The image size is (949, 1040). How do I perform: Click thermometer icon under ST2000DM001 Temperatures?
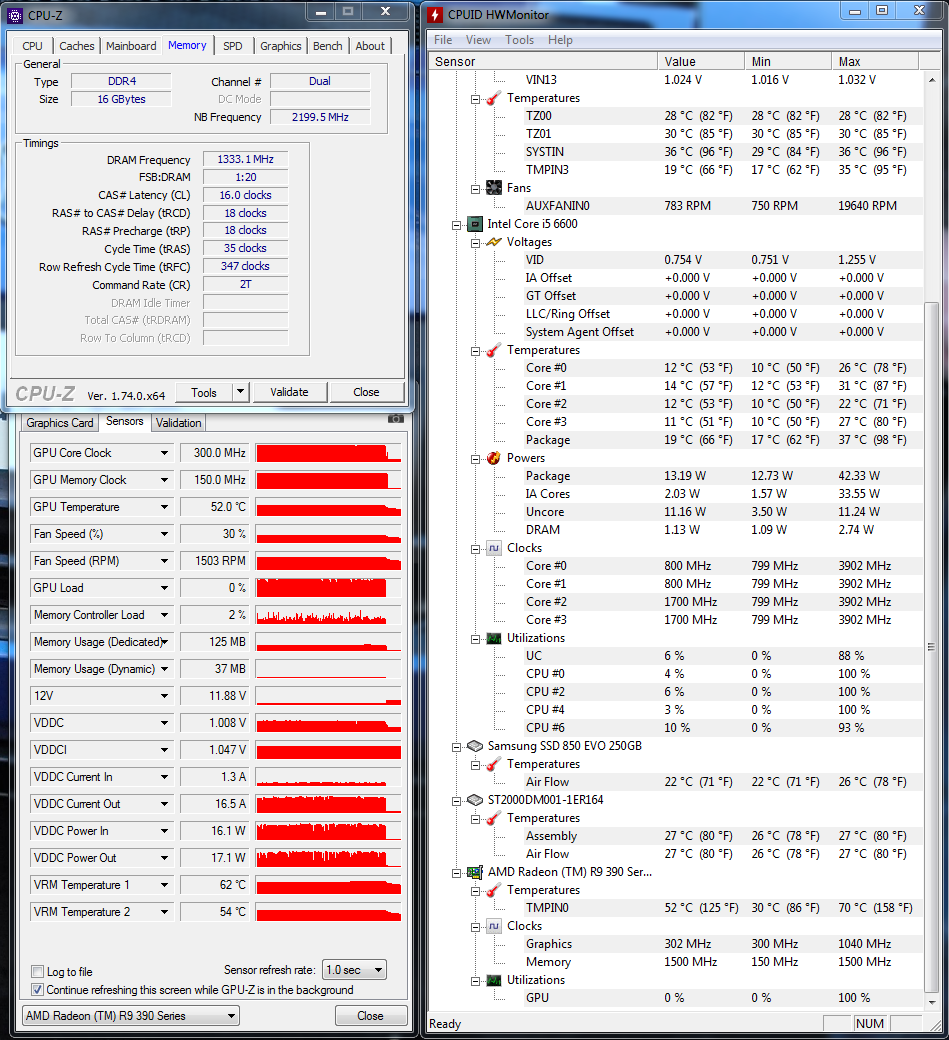pos(494,818)
